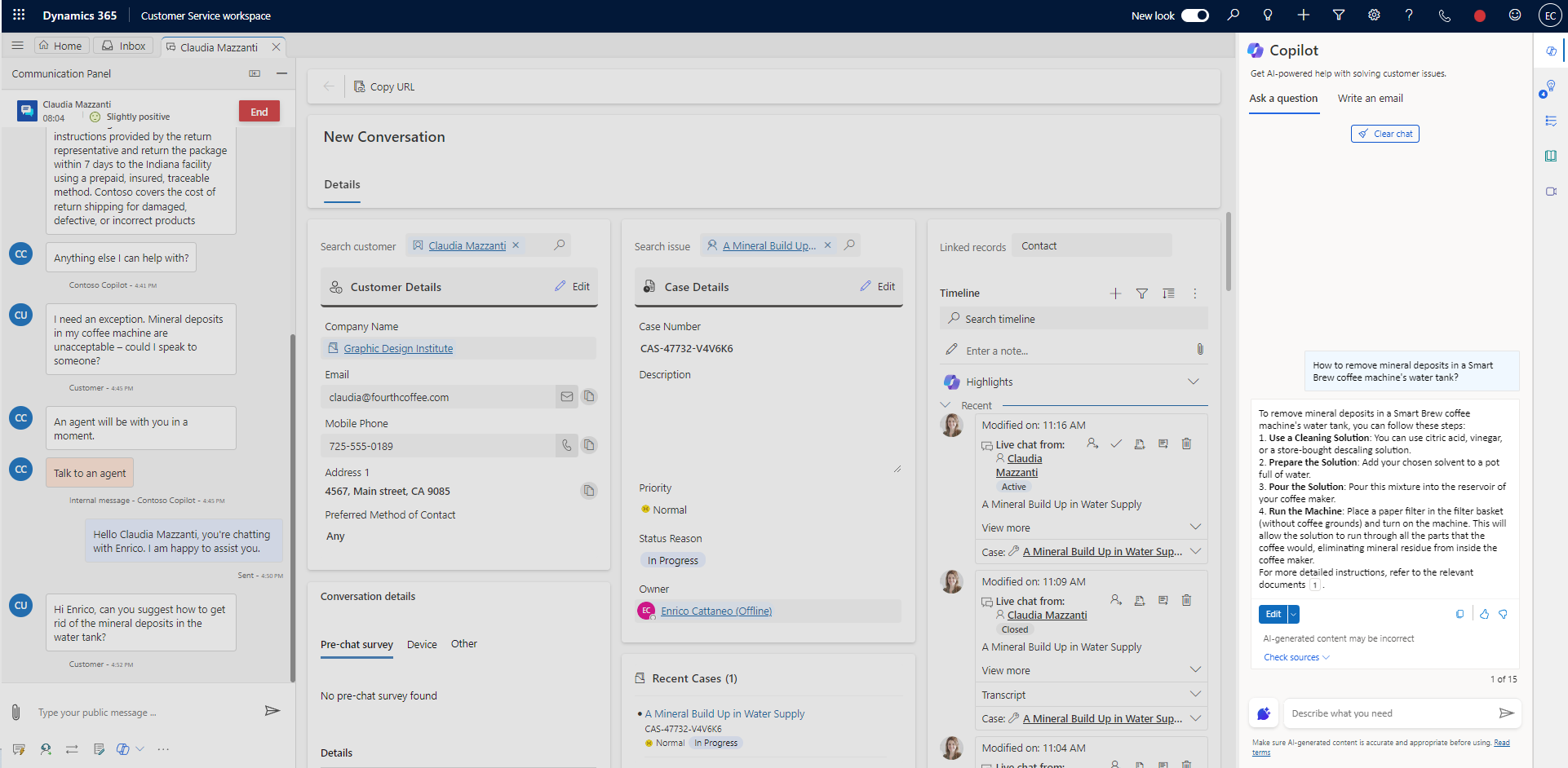Open the quick replies icon in the chat composer

[x=18, y=749]
